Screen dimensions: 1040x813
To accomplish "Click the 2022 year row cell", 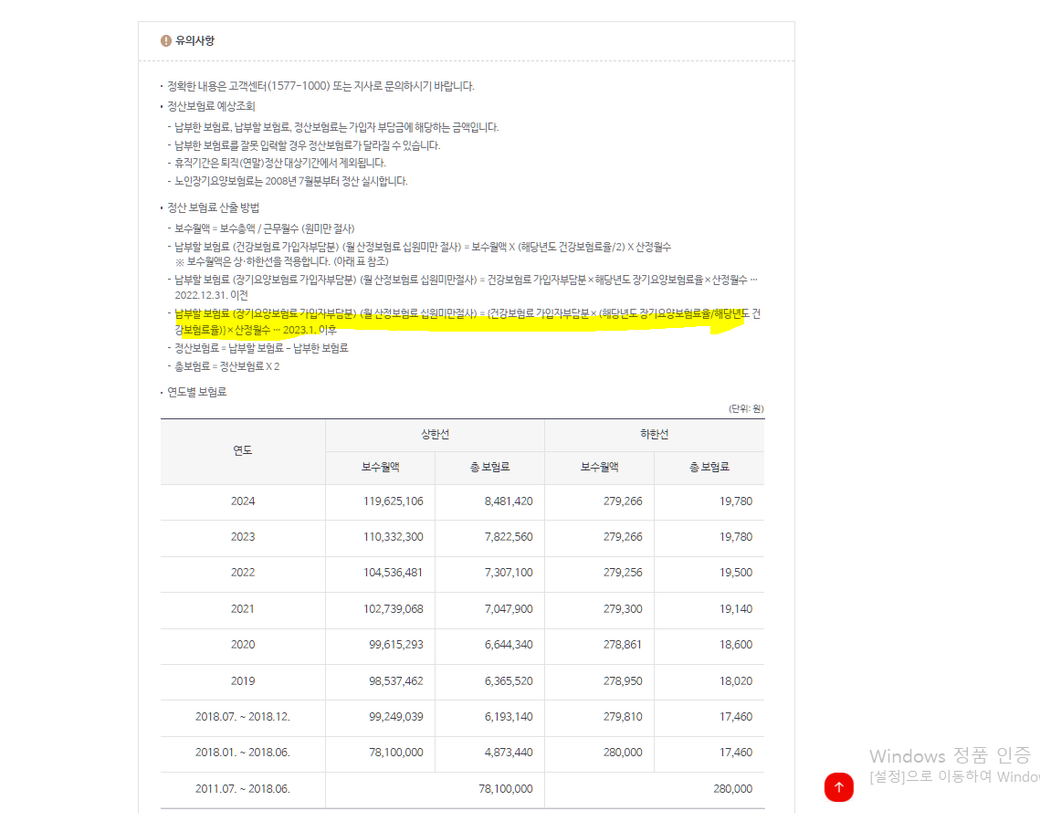I will 243,573.
